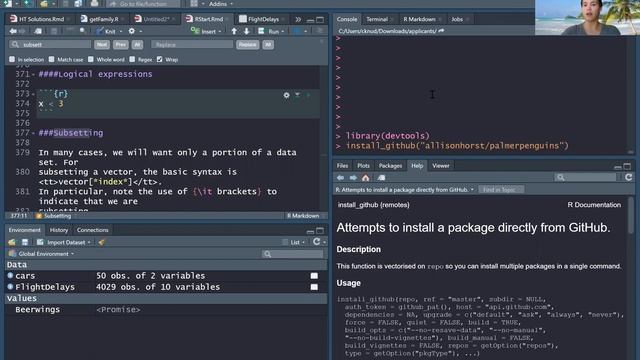View FlightDelays data table via grid icon
This screenshot has width=640, height=360.
314,287
